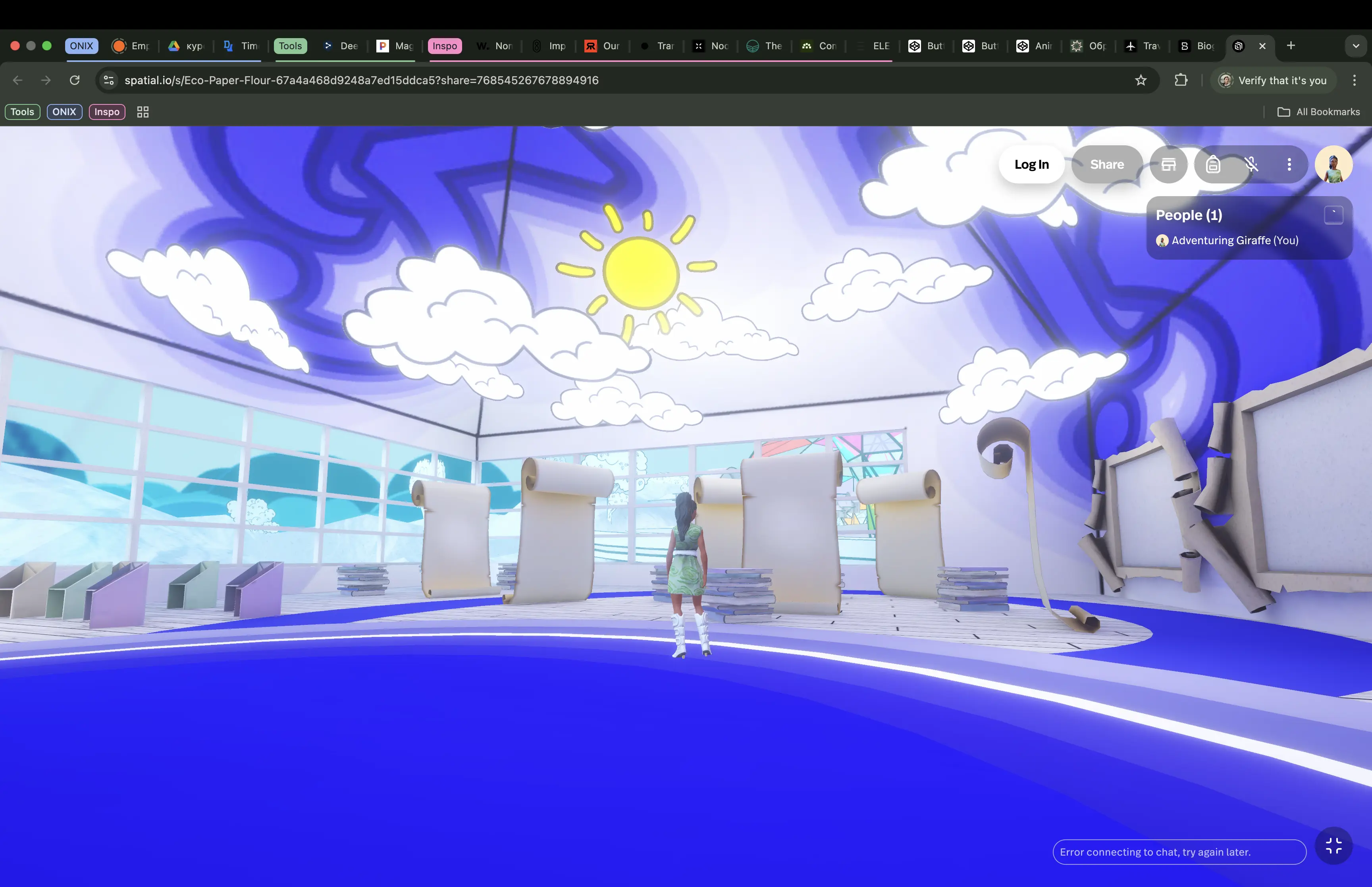The width and height of the screenshot is (1372, 887).
Task: Click the Share button
Action: tap(1106, 165)
